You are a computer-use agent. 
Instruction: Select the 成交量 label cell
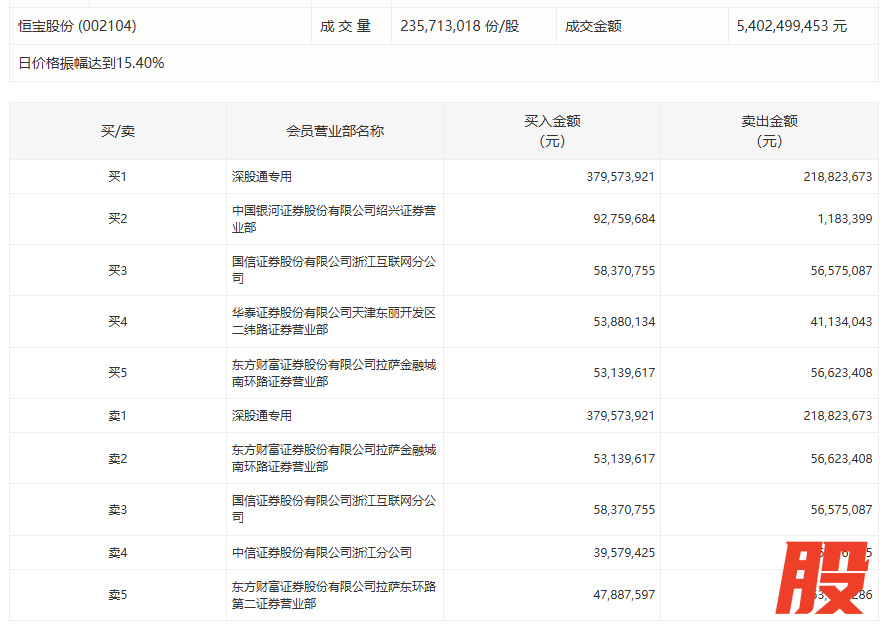pos(347,26)
